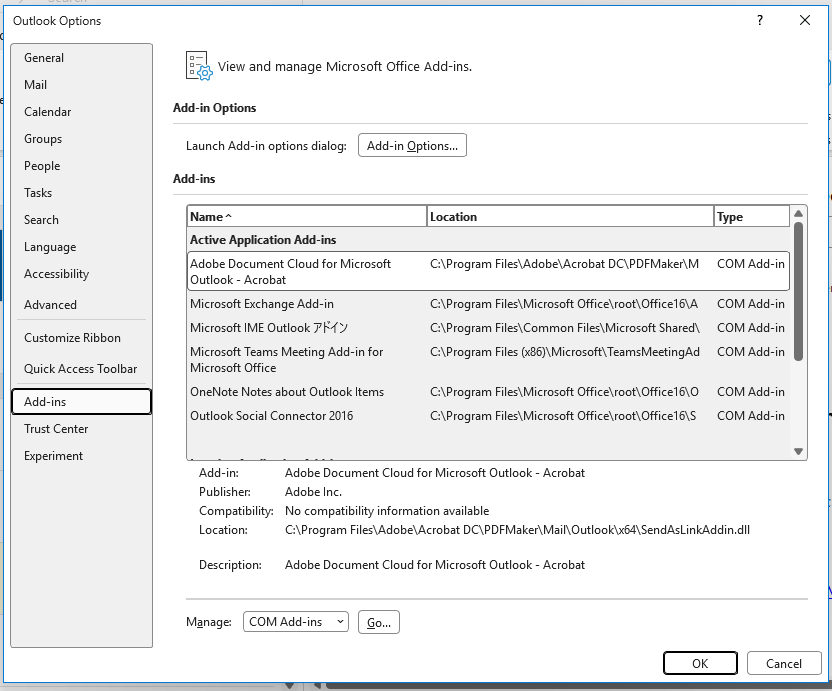
Task: Click the Adobe Inc. publisher text
Action: pyautogui.click(x=314, y=492)
